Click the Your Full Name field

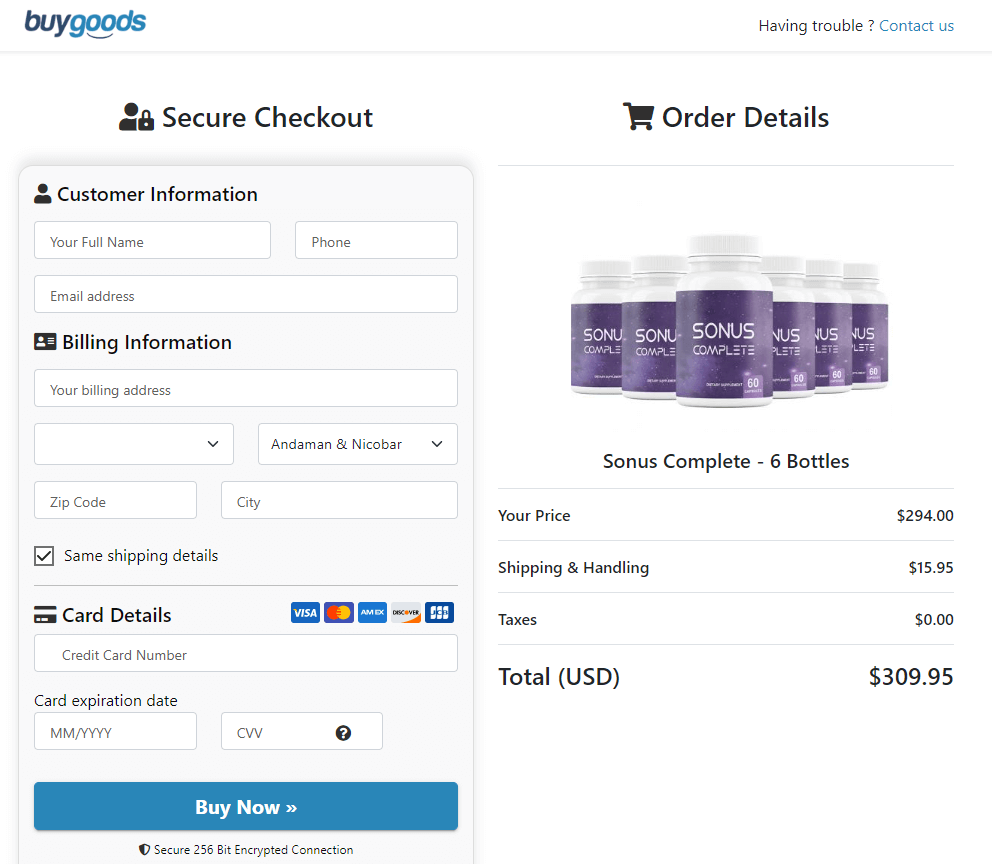click(x=152, y=240)
